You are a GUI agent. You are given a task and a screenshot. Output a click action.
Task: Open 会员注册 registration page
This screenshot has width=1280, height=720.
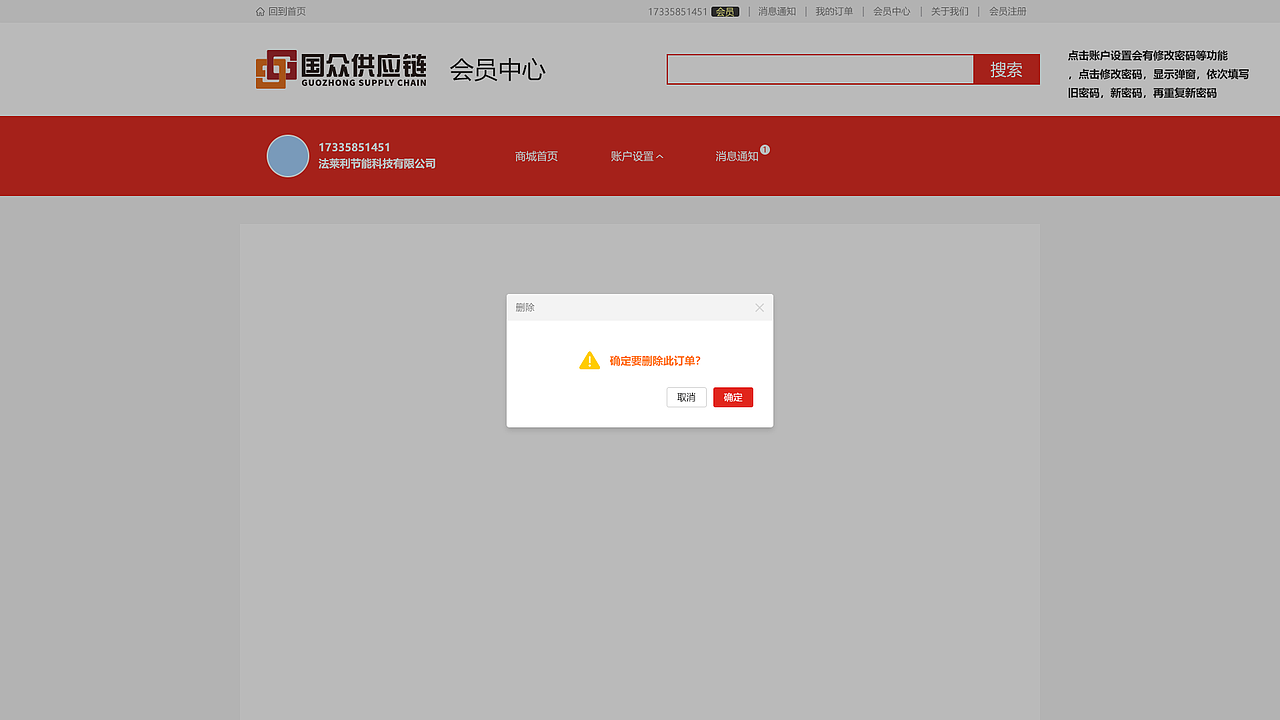1007,11
